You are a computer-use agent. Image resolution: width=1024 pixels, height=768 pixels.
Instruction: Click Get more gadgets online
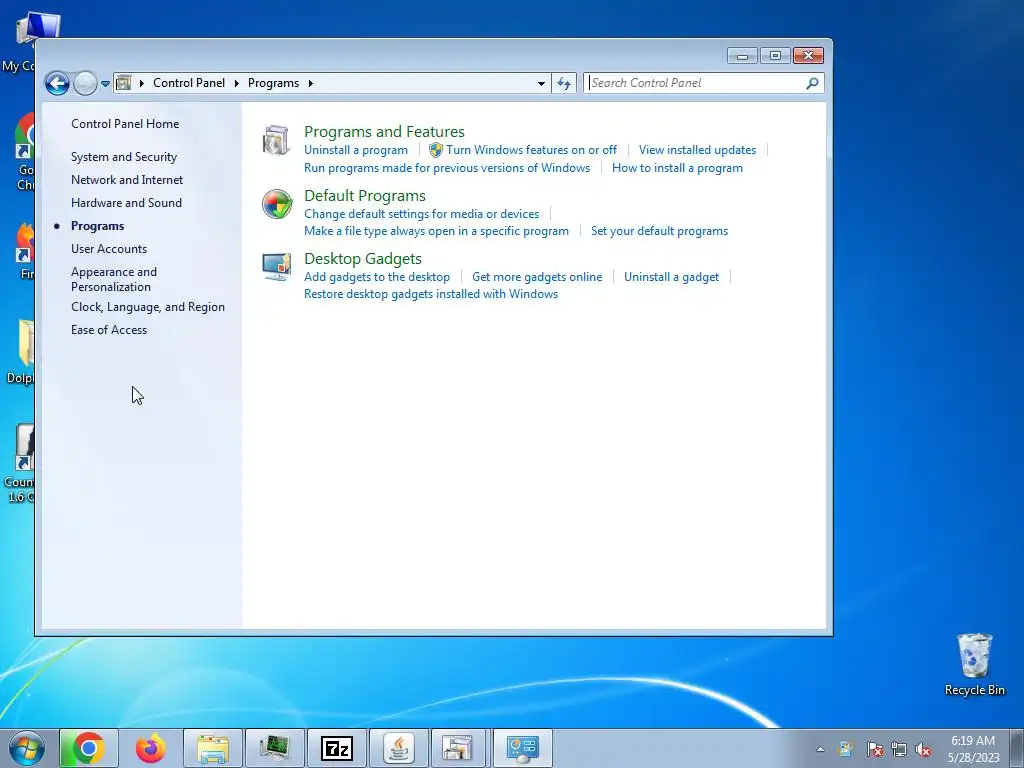(537, 277)
